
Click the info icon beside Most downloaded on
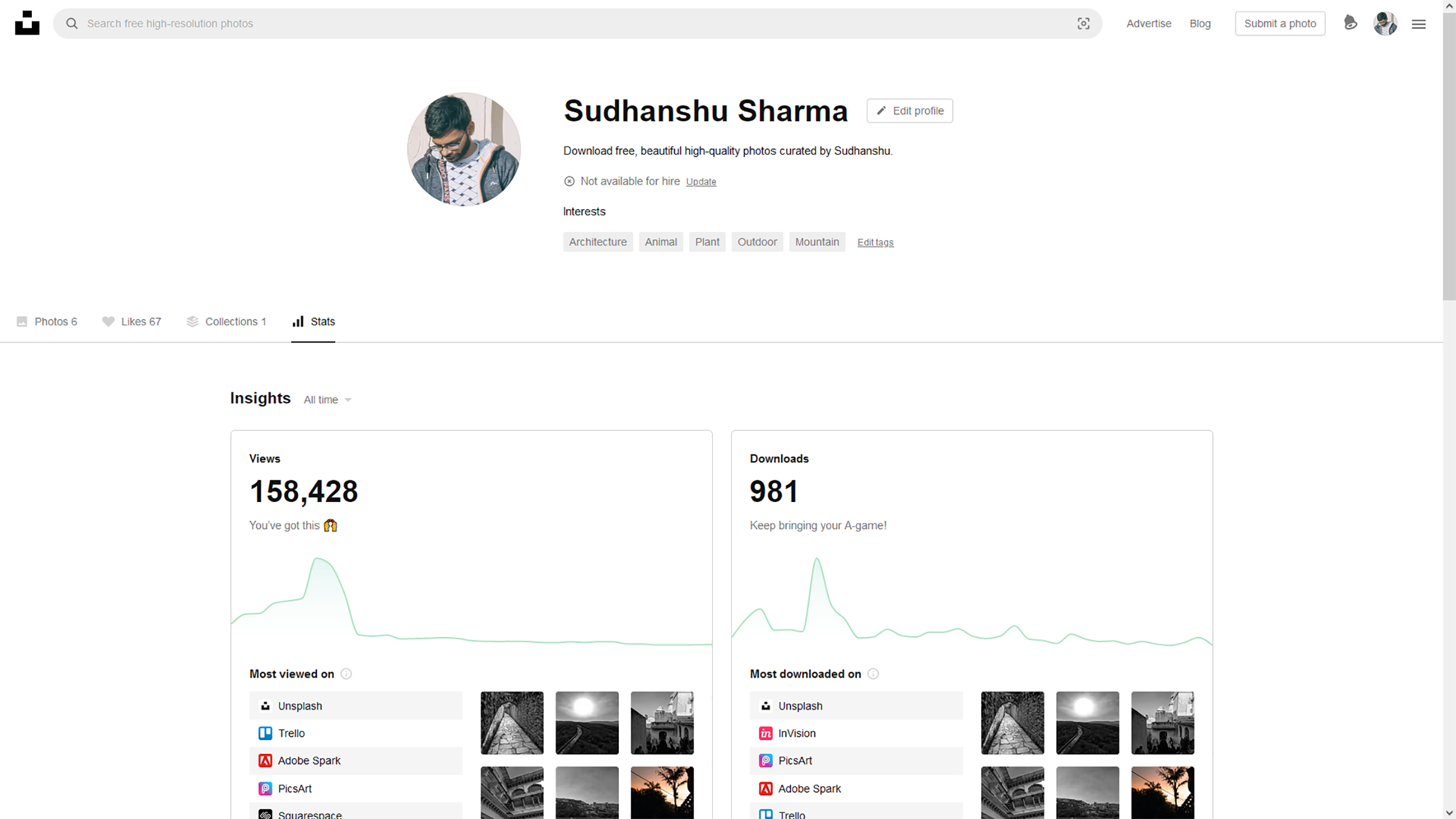pyautogui.click(x=873, y=674)
